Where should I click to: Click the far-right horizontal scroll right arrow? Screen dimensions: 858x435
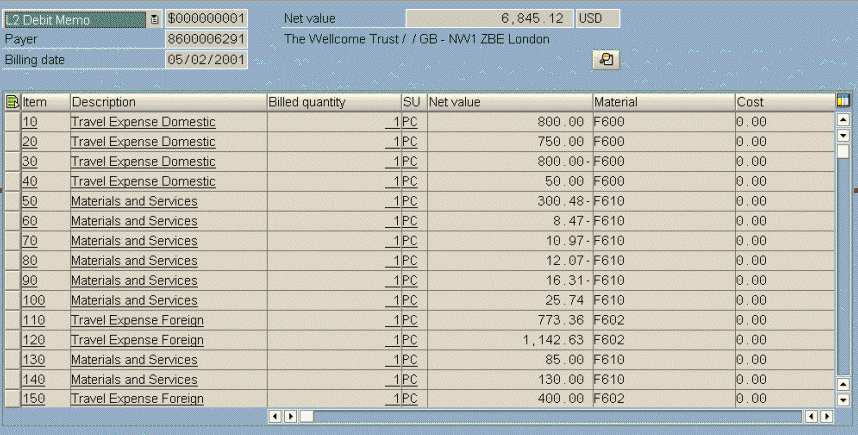coord(827,416)
